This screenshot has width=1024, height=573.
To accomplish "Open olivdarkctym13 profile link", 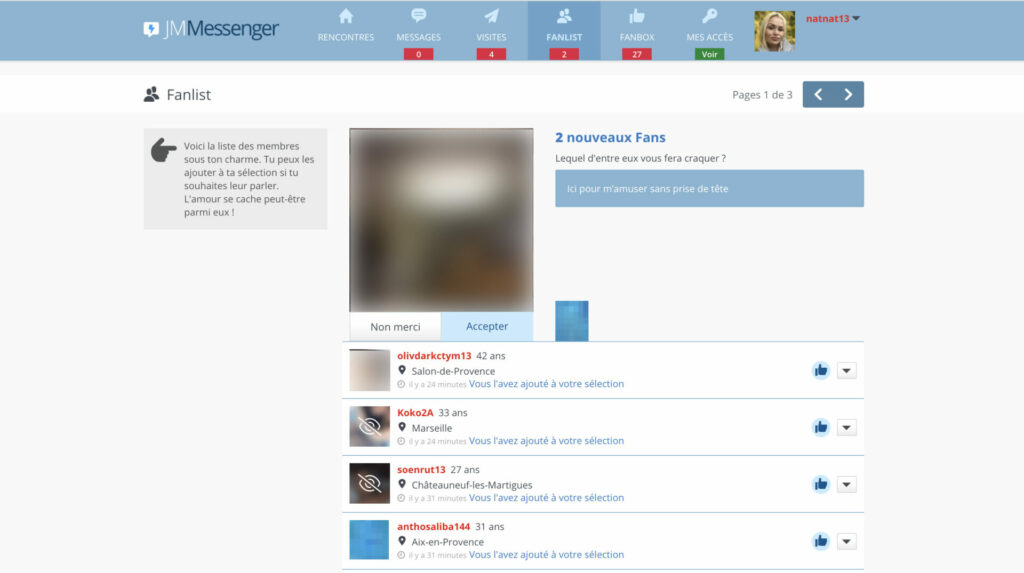I will pos(434,355).
